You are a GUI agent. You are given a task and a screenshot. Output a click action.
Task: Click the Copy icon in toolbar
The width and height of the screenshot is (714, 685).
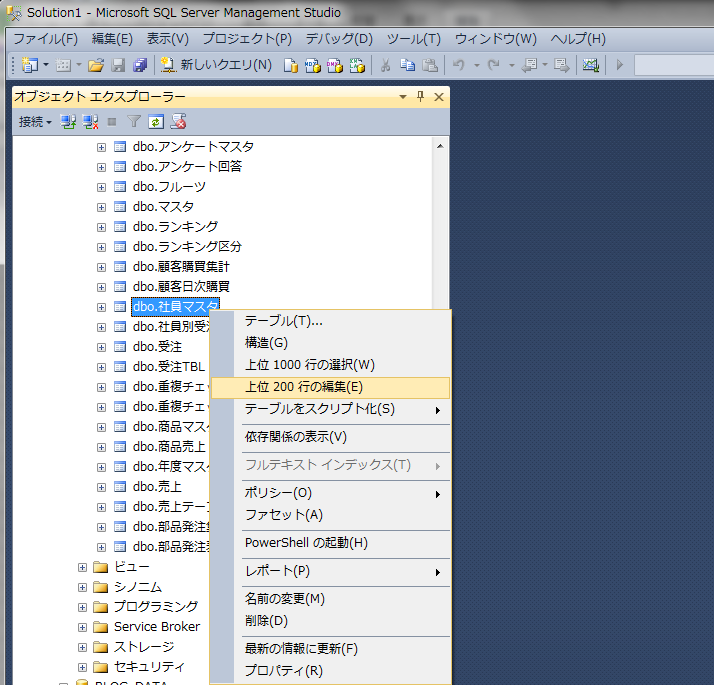tap(408, 65)
